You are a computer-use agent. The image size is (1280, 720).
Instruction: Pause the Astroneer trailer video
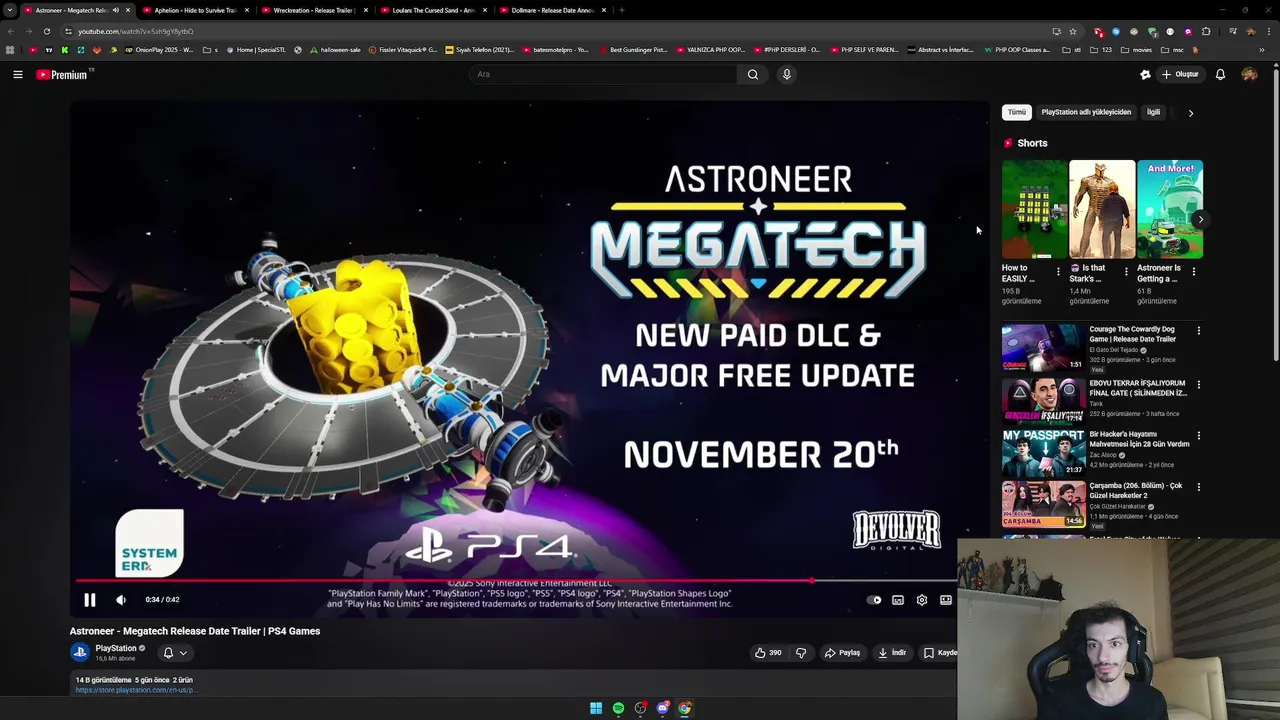tap(89, 600)
